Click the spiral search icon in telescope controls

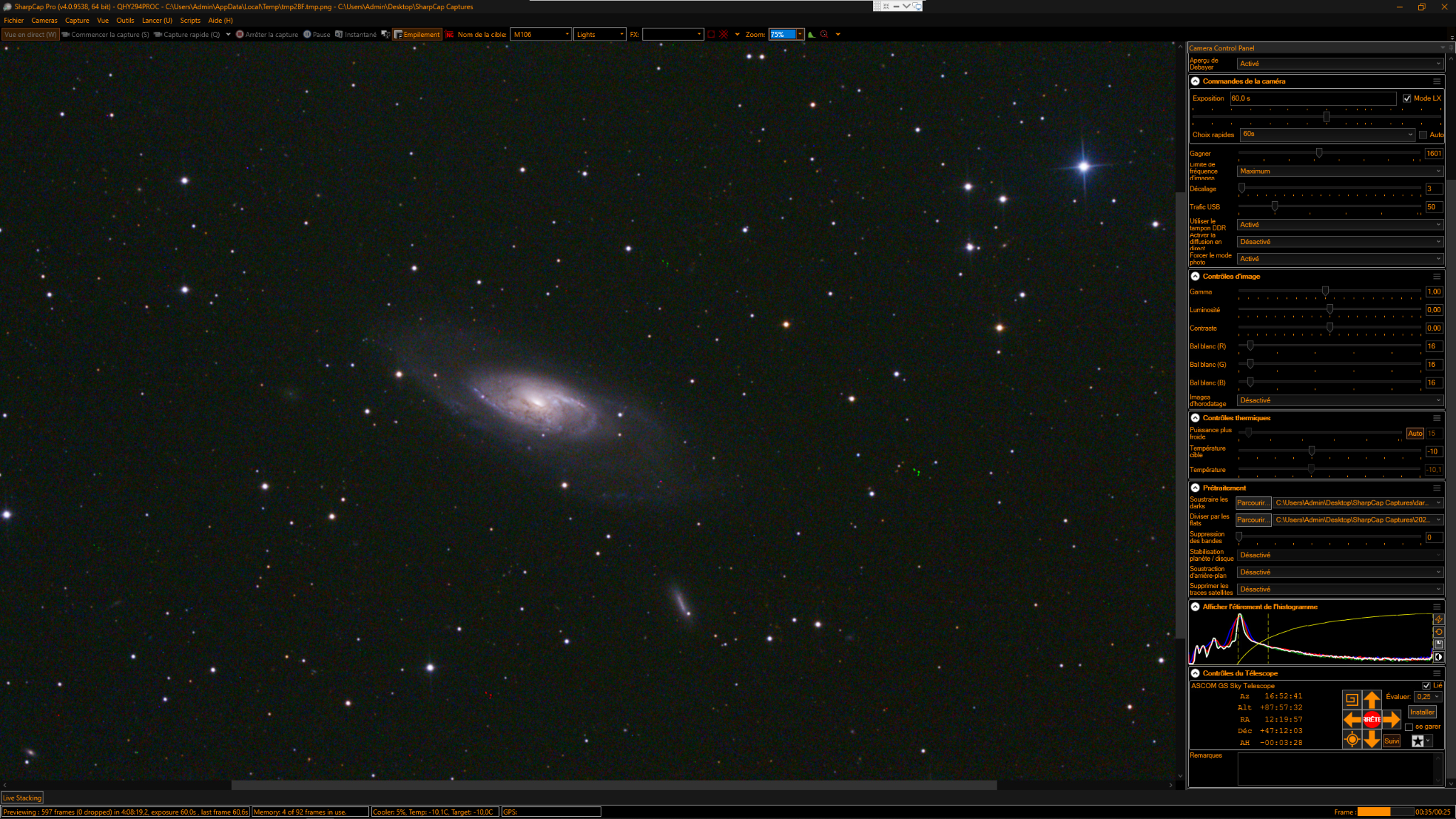[x=1351, y=700]
